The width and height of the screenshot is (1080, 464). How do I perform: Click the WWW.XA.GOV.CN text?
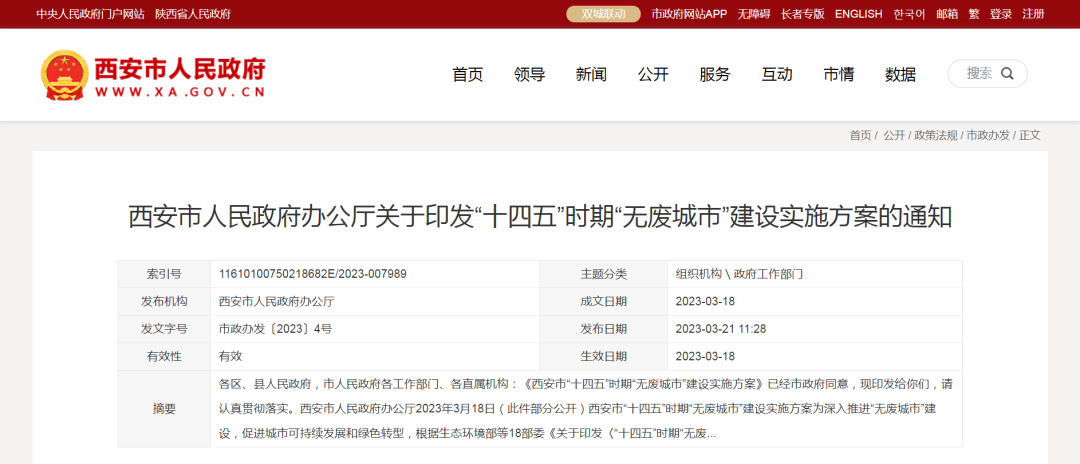click(x=179, y=93)
